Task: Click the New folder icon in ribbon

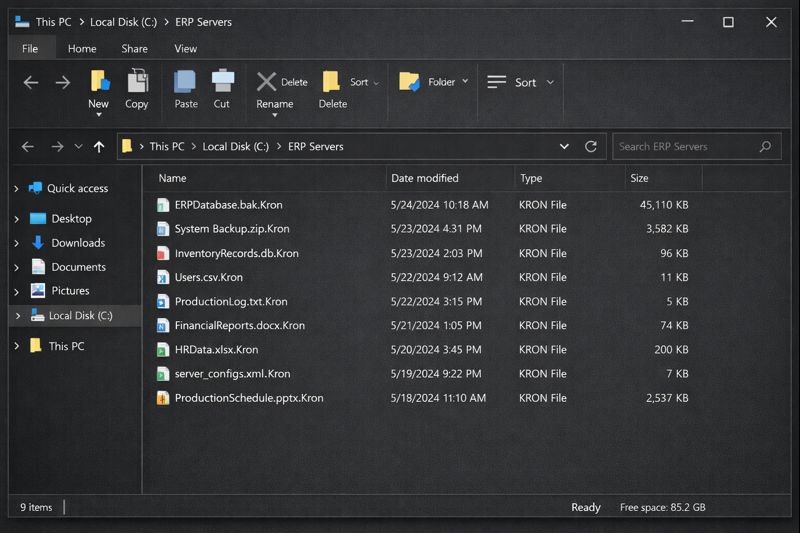Action: [x=99, y=82]
